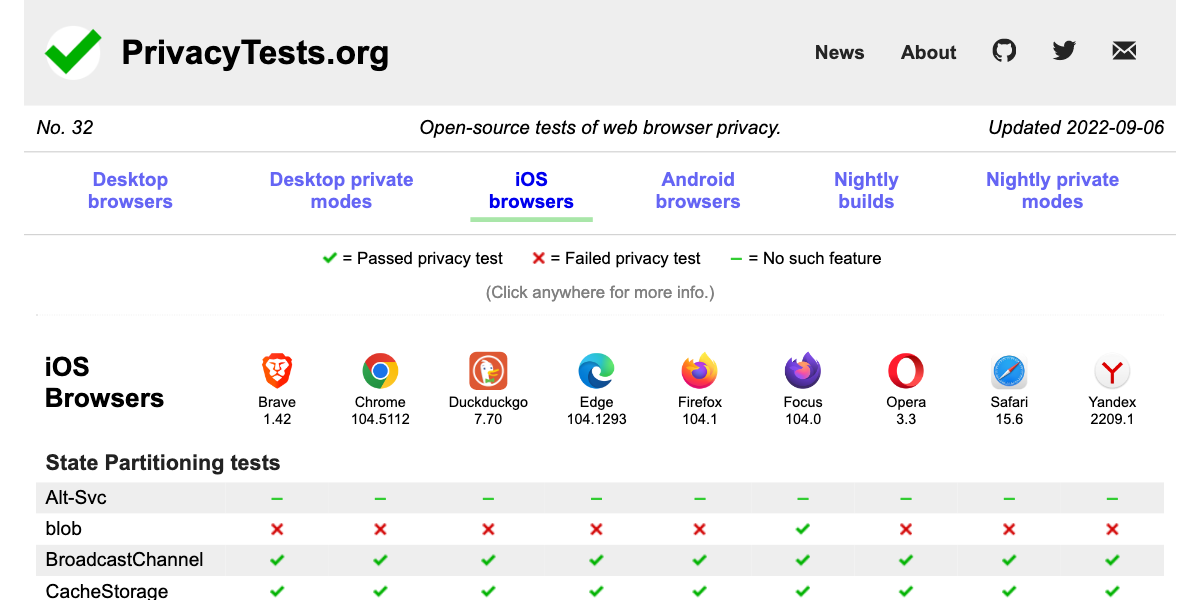Click the Opera browser icon
1200x600 pixels.
pyautogui.click(x=906, y=369)
